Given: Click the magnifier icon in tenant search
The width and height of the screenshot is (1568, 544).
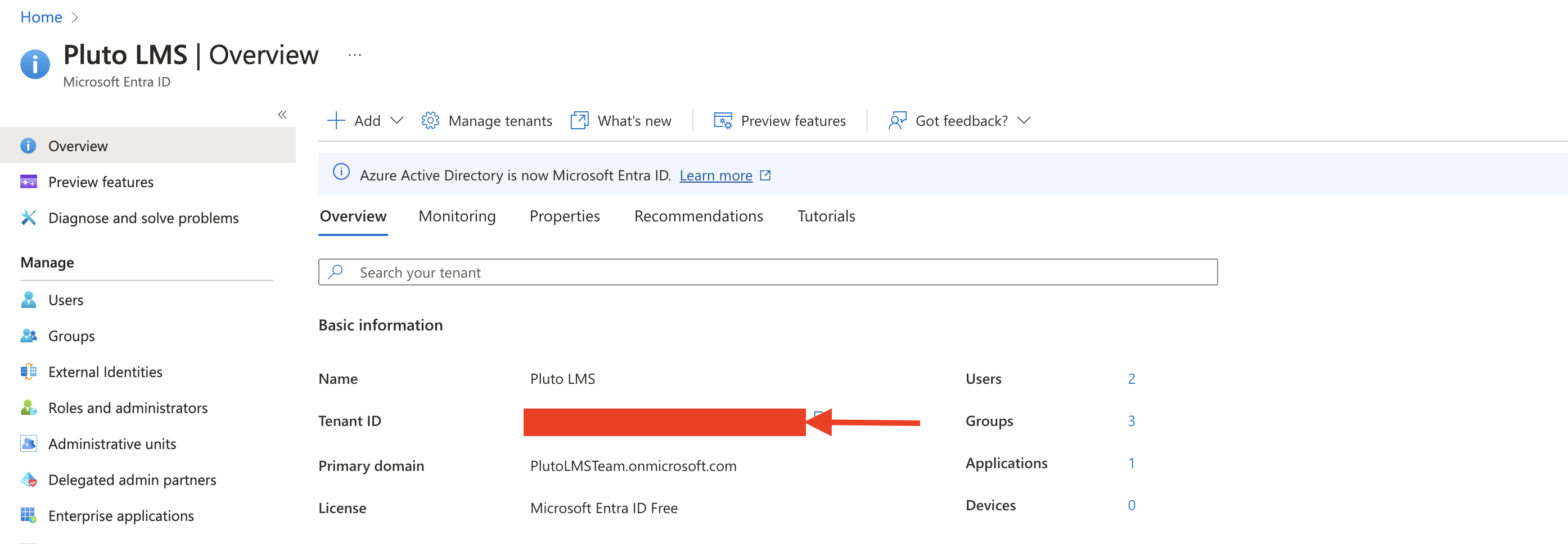Looking at the screenshot, I should tap(335, 271).
